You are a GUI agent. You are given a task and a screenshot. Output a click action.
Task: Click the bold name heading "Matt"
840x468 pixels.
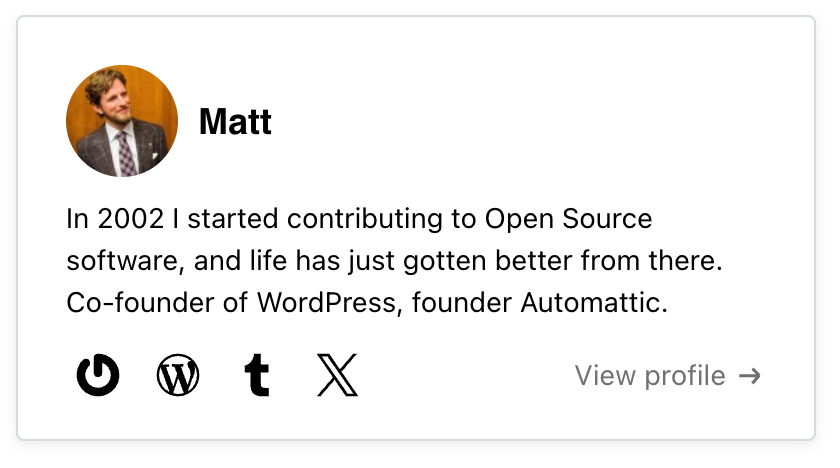tap(235, 123)
